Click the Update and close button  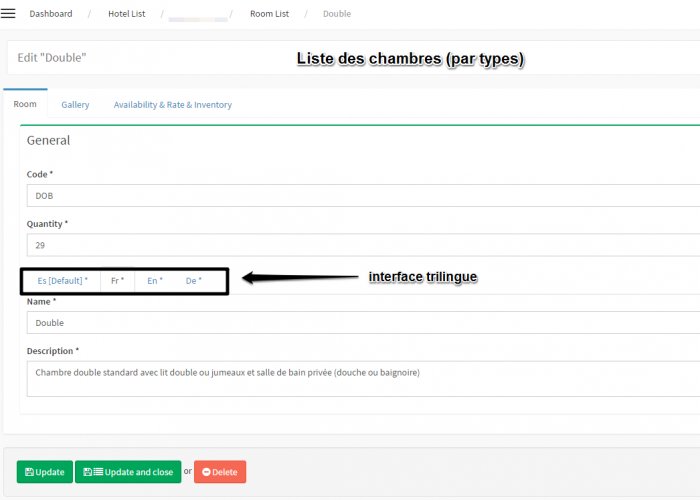coord(128,472)
